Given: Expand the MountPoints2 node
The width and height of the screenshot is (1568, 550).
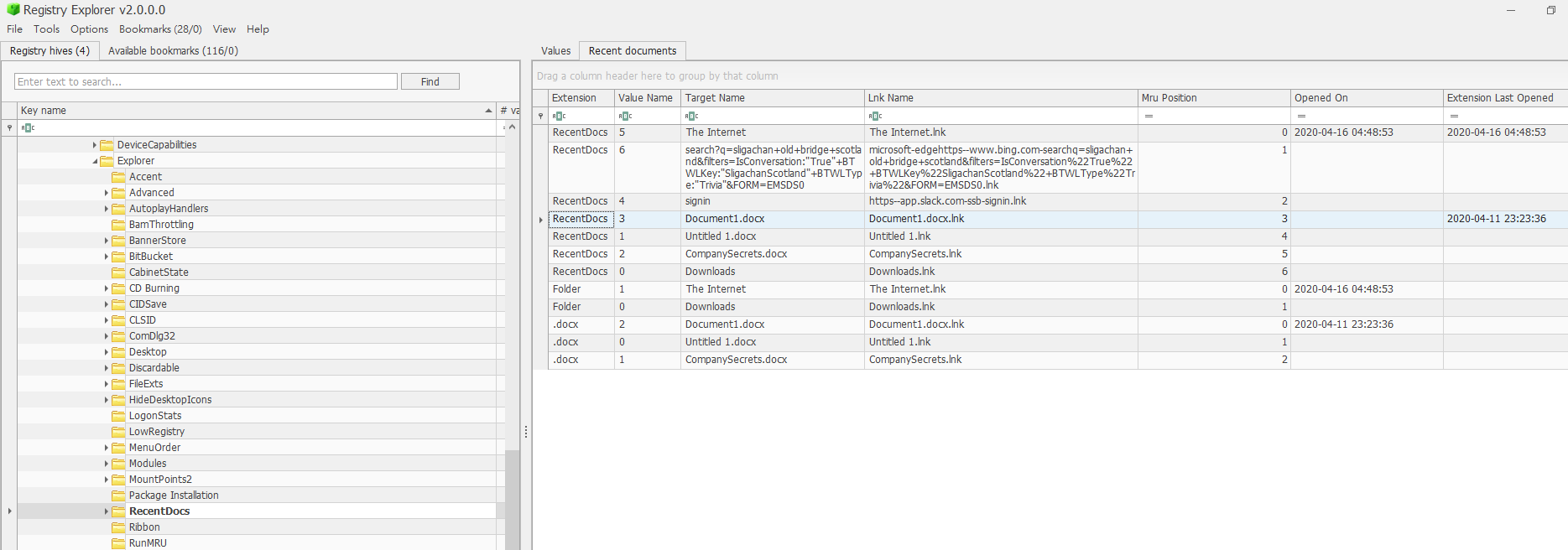Looking at the screenshot, I should coord(107,480).
